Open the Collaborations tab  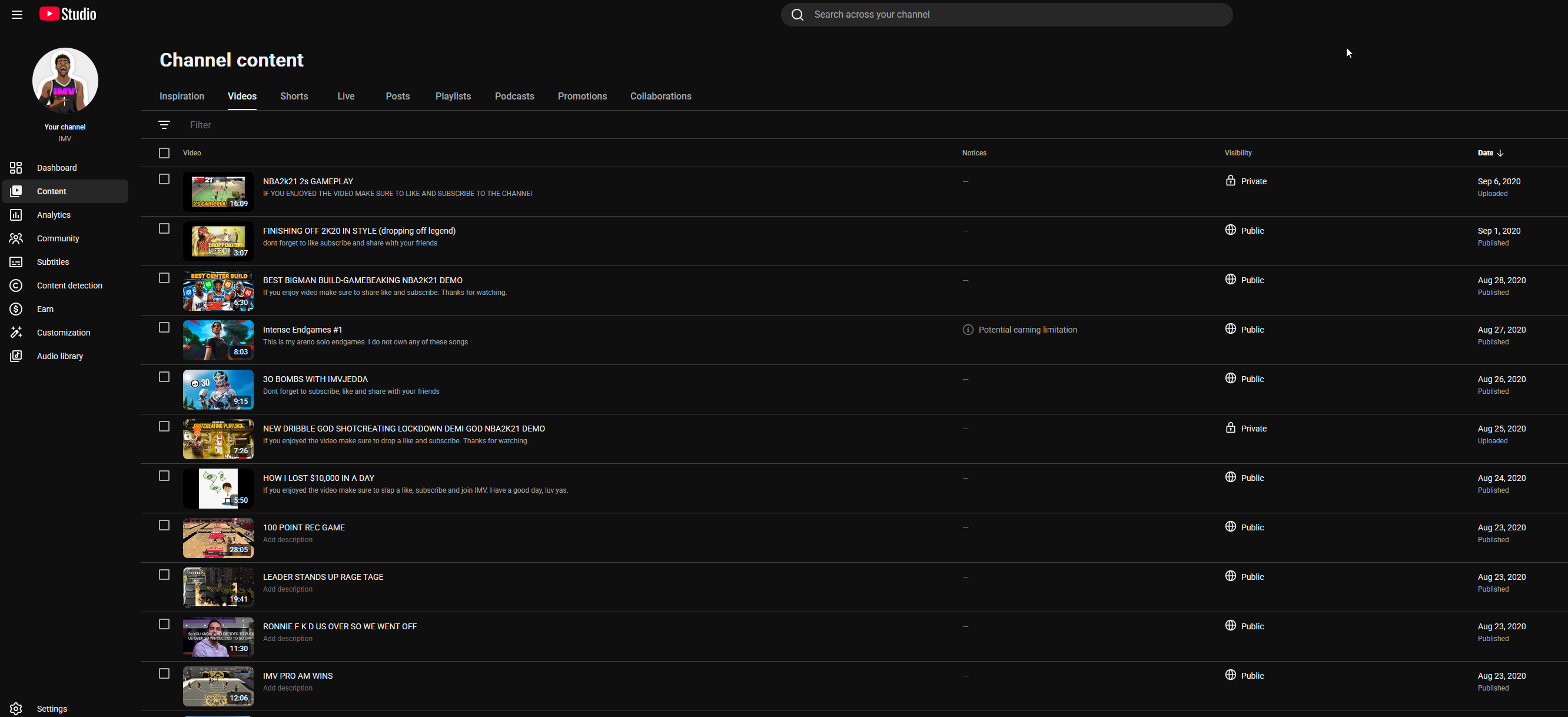click(x=660, y=96)
